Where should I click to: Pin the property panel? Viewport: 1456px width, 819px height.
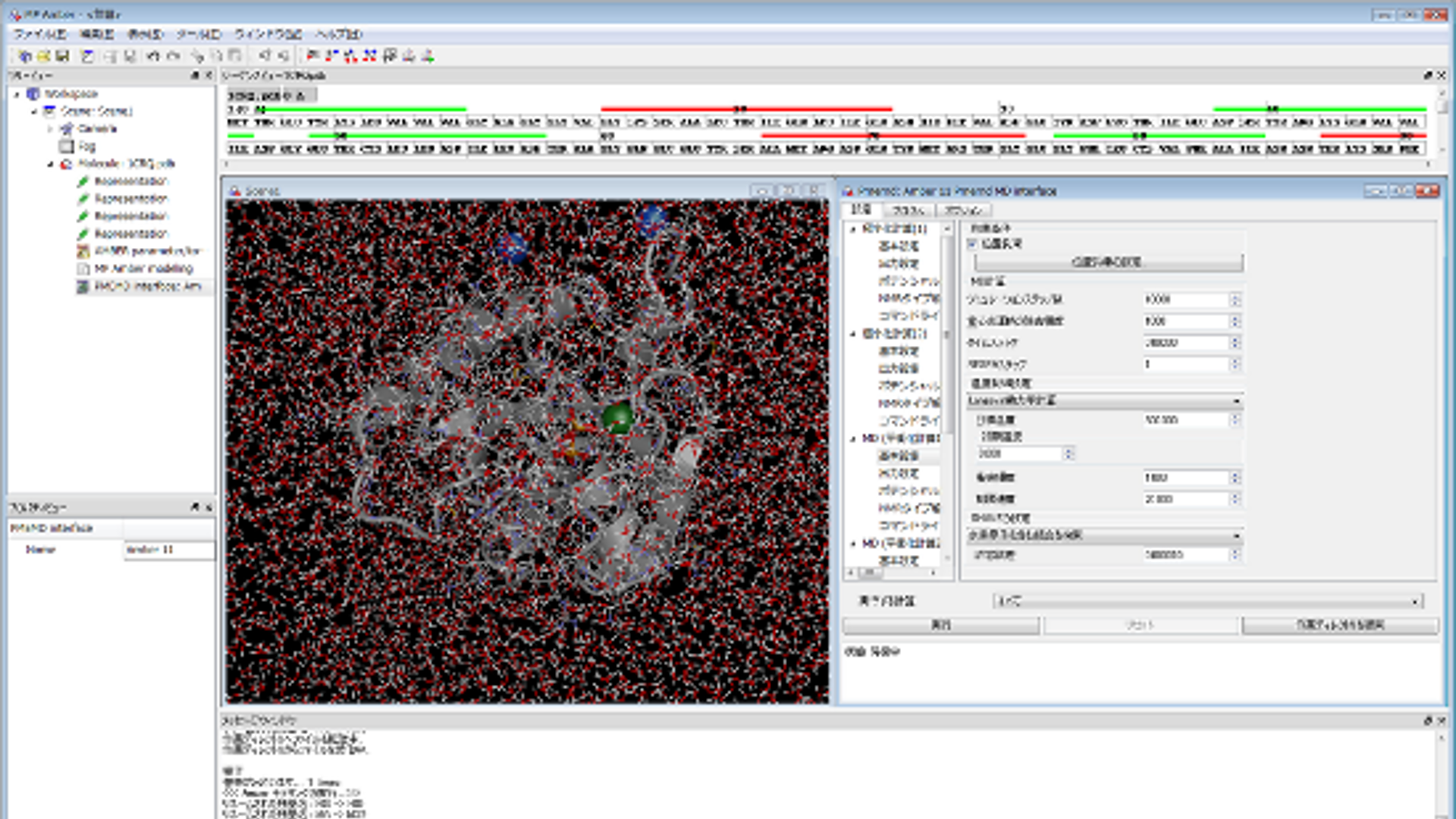click(195, 507)
